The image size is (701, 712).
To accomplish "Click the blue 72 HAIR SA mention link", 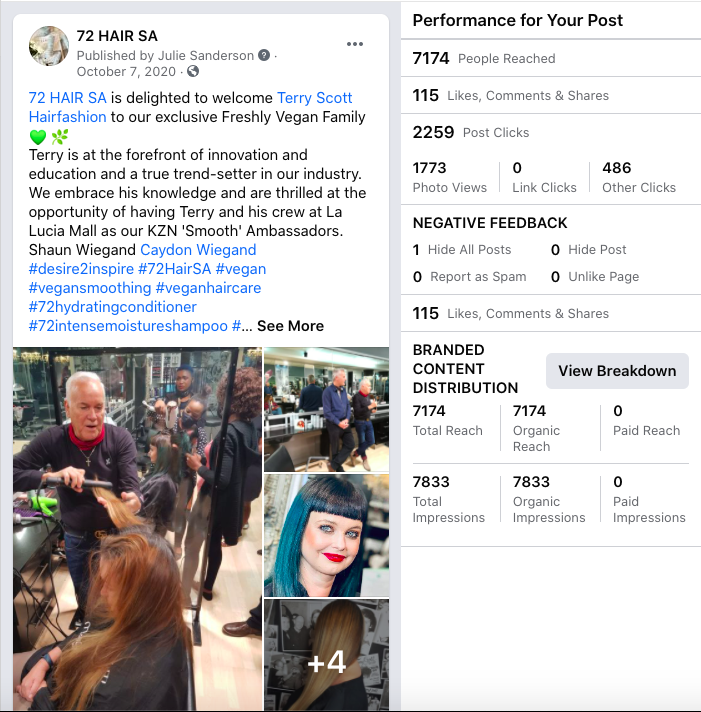I will tap(67, 98).
